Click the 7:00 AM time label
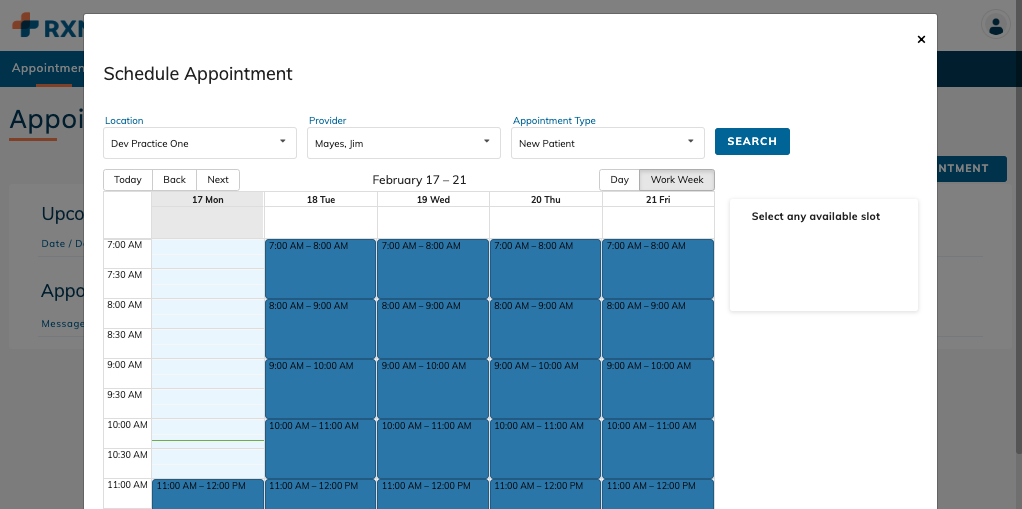The width and height of the screenshot is (1022, 509). click(124, 245)
